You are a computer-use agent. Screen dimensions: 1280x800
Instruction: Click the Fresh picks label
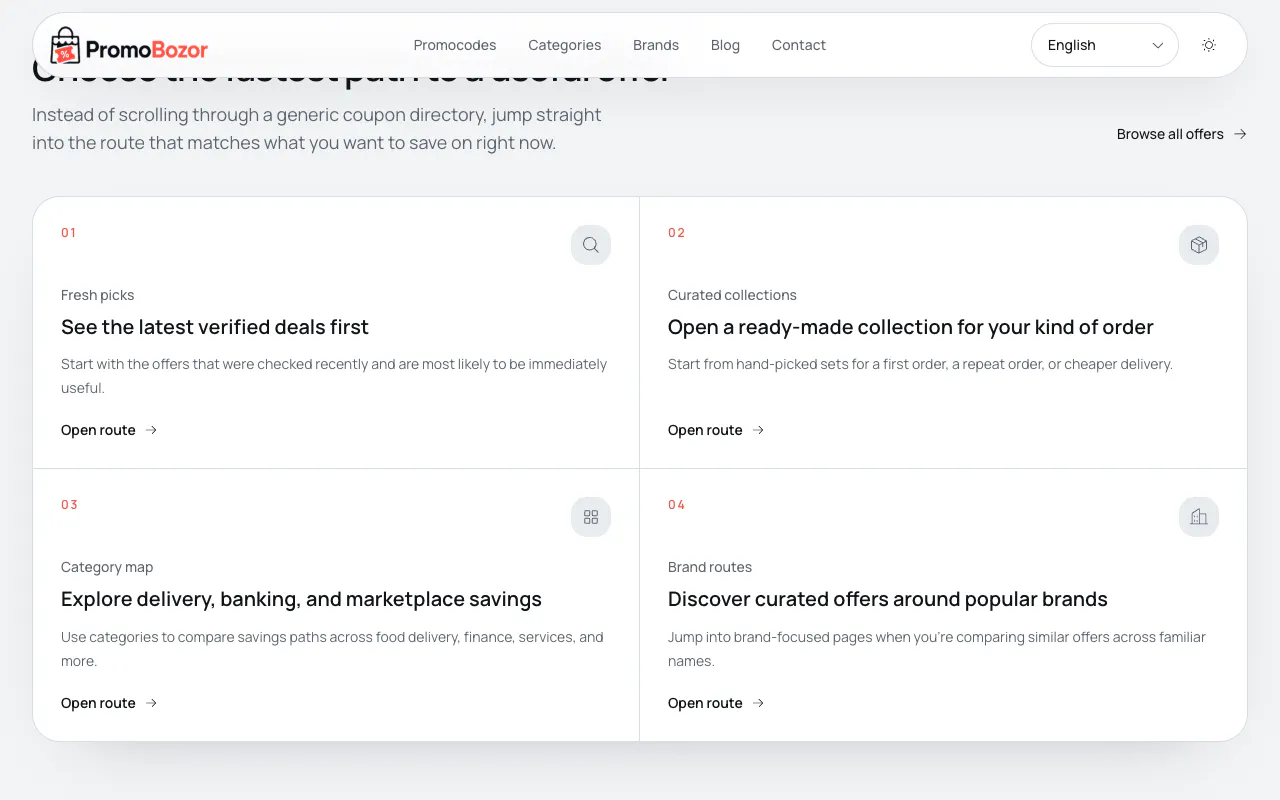click(x=97, y=295)
